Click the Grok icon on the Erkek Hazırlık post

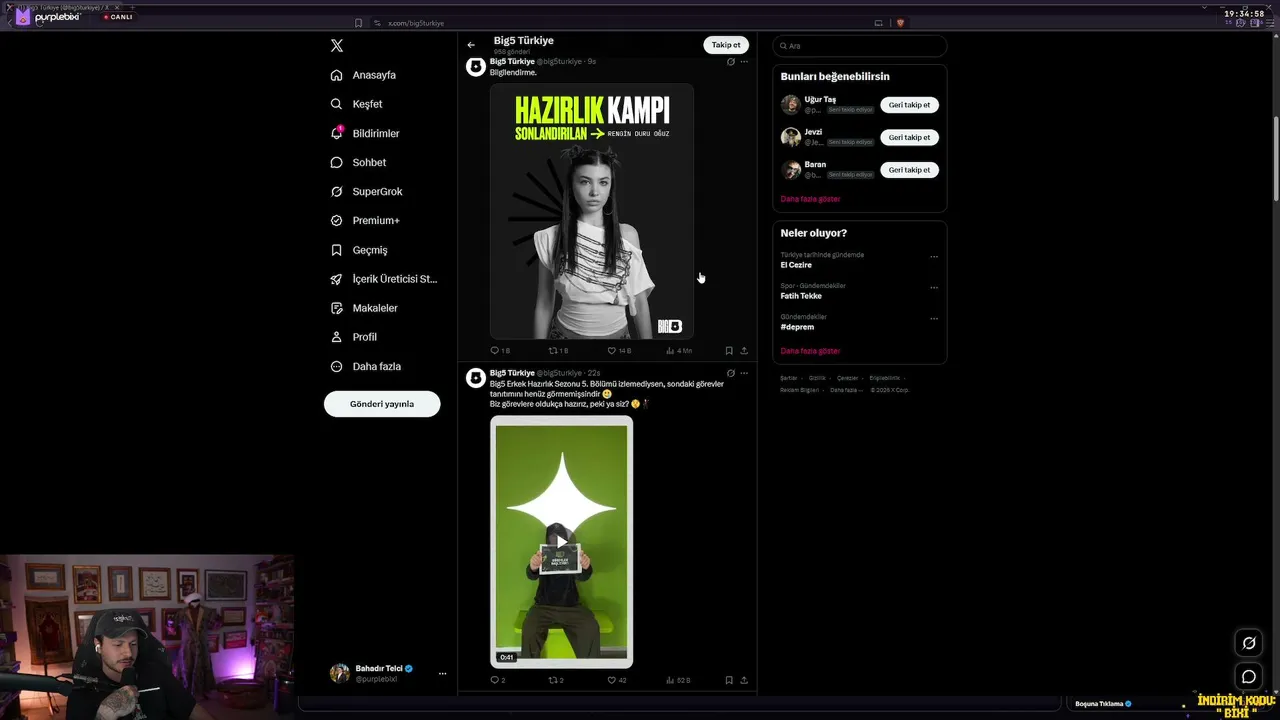[x=731, y=373]
